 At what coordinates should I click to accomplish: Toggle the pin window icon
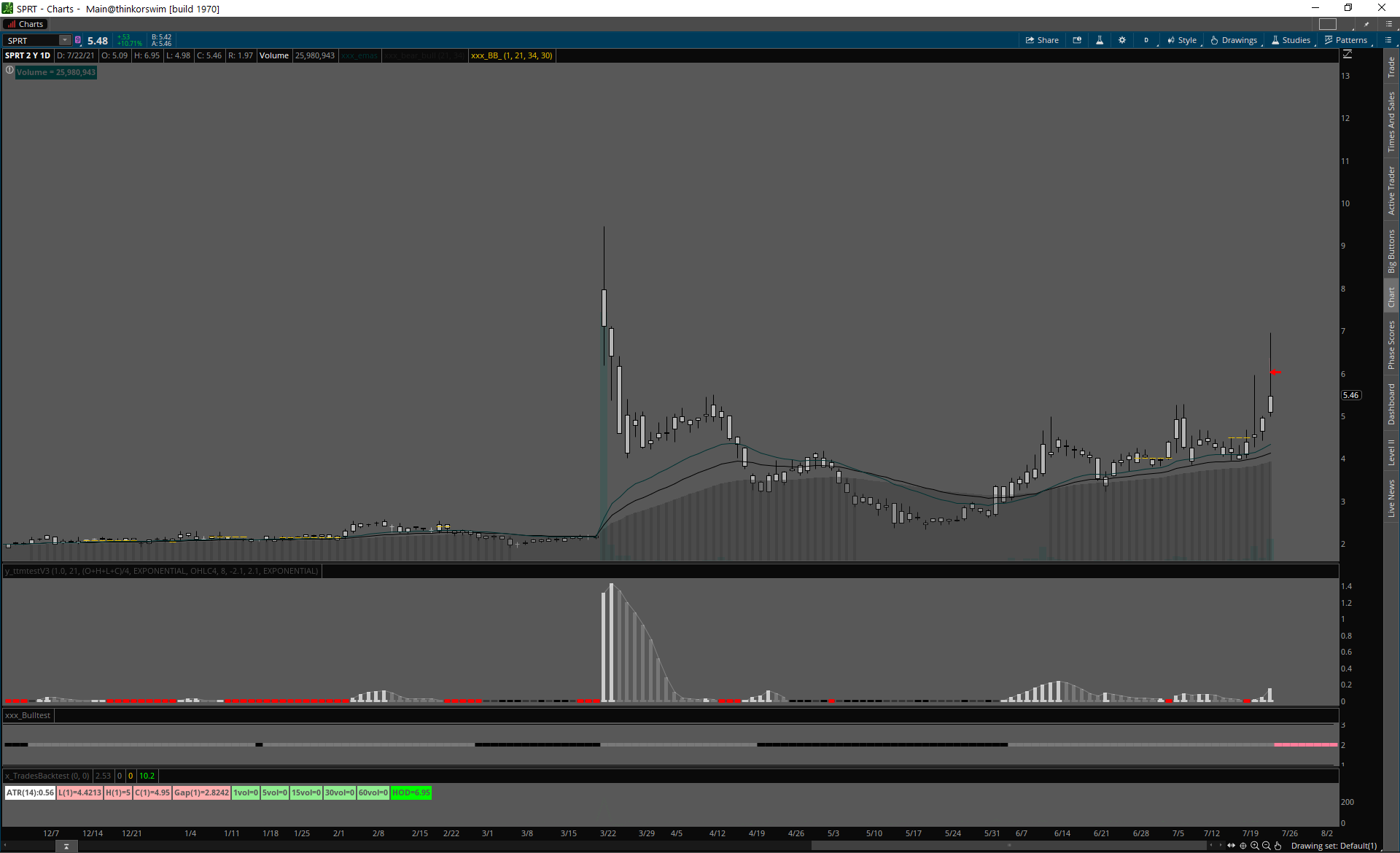[1367, 24]
